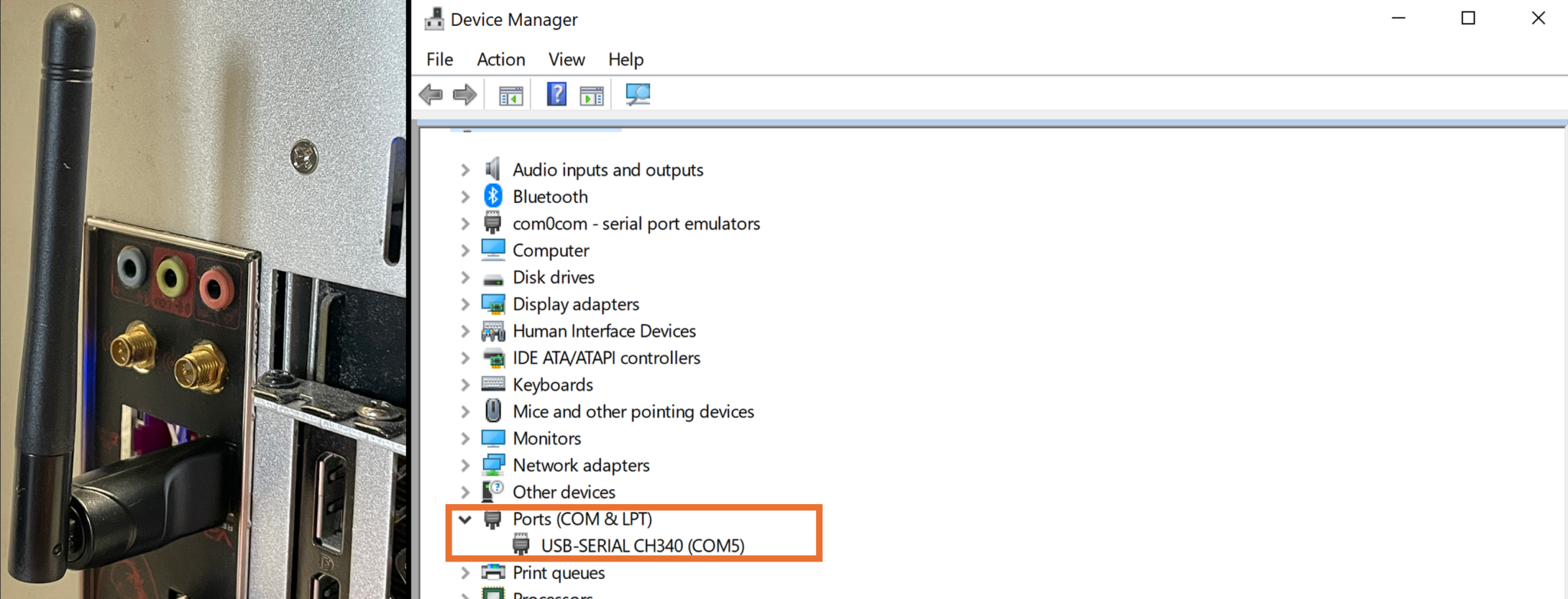Open the View menu
The image size is (1568, 599).
click(566, 60)
